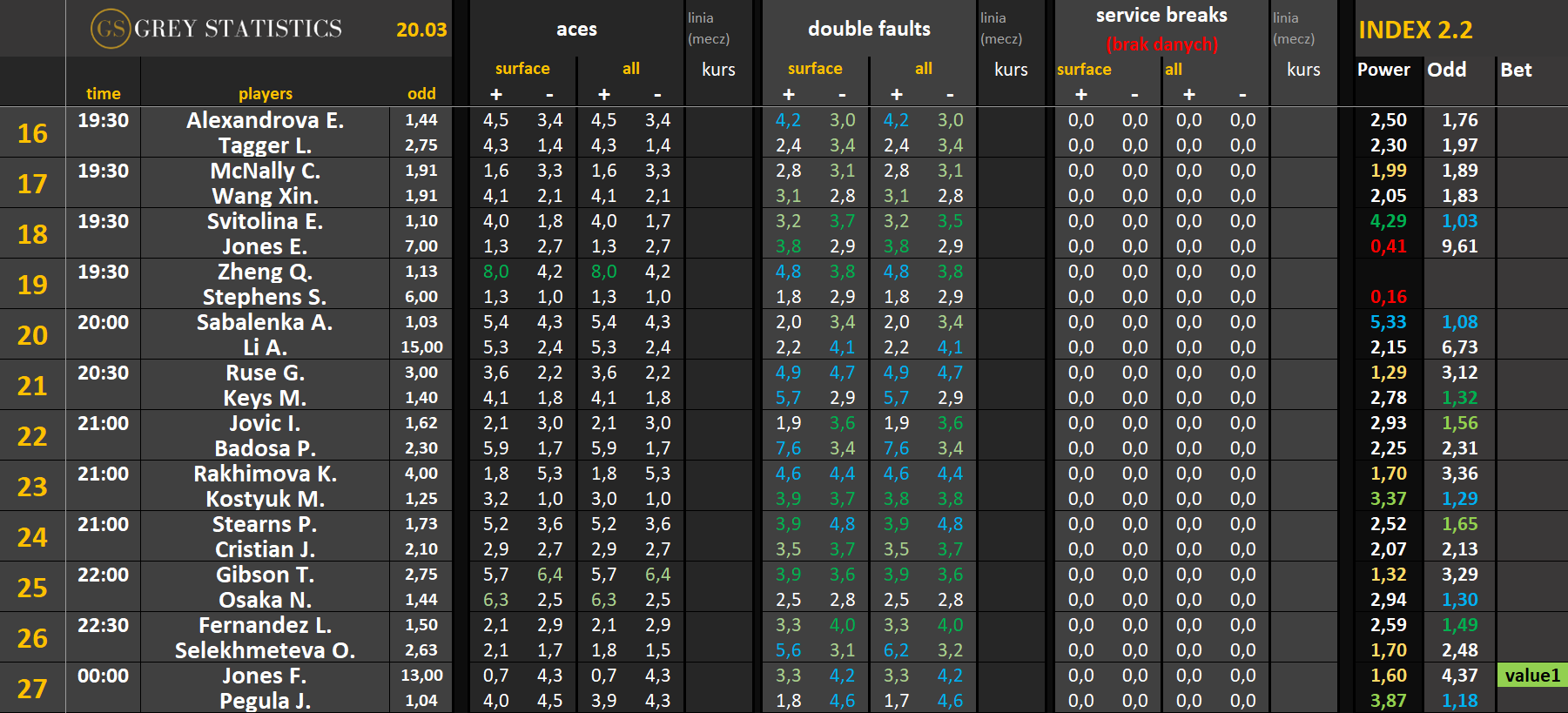Select the 15,00 odd for Li A.
The image size is (1568, 713).
pos(421,347)
